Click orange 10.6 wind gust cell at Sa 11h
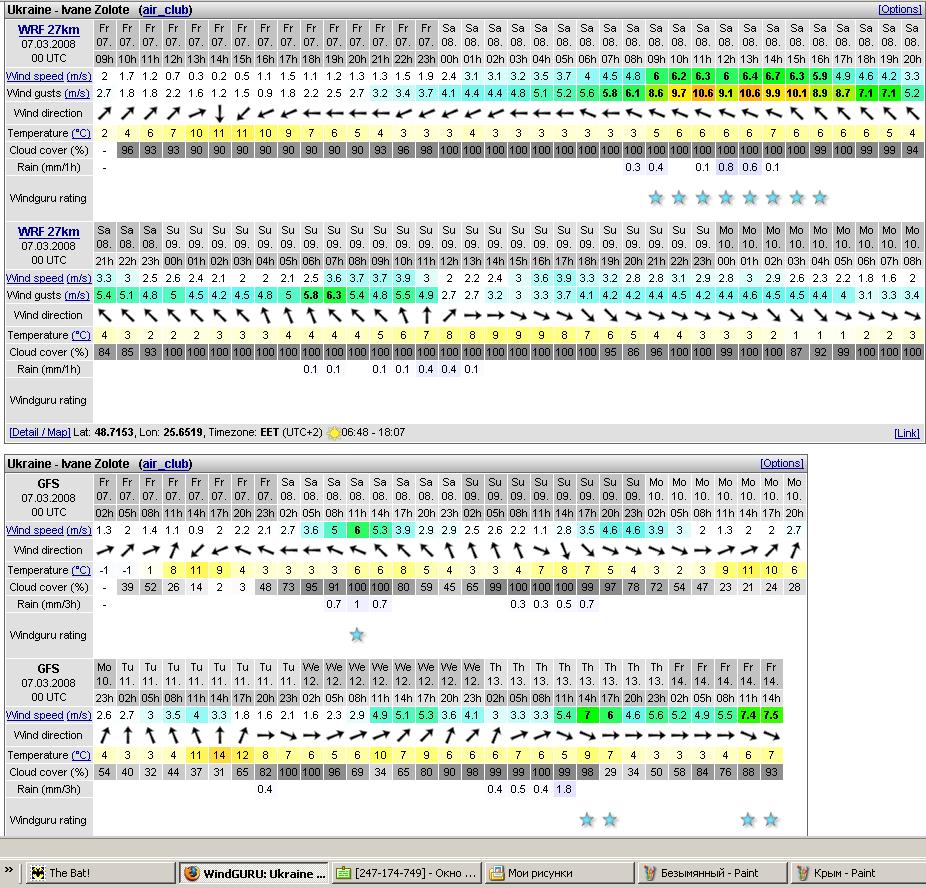Viewport: 926px width, 888px height. pos(702,93)
